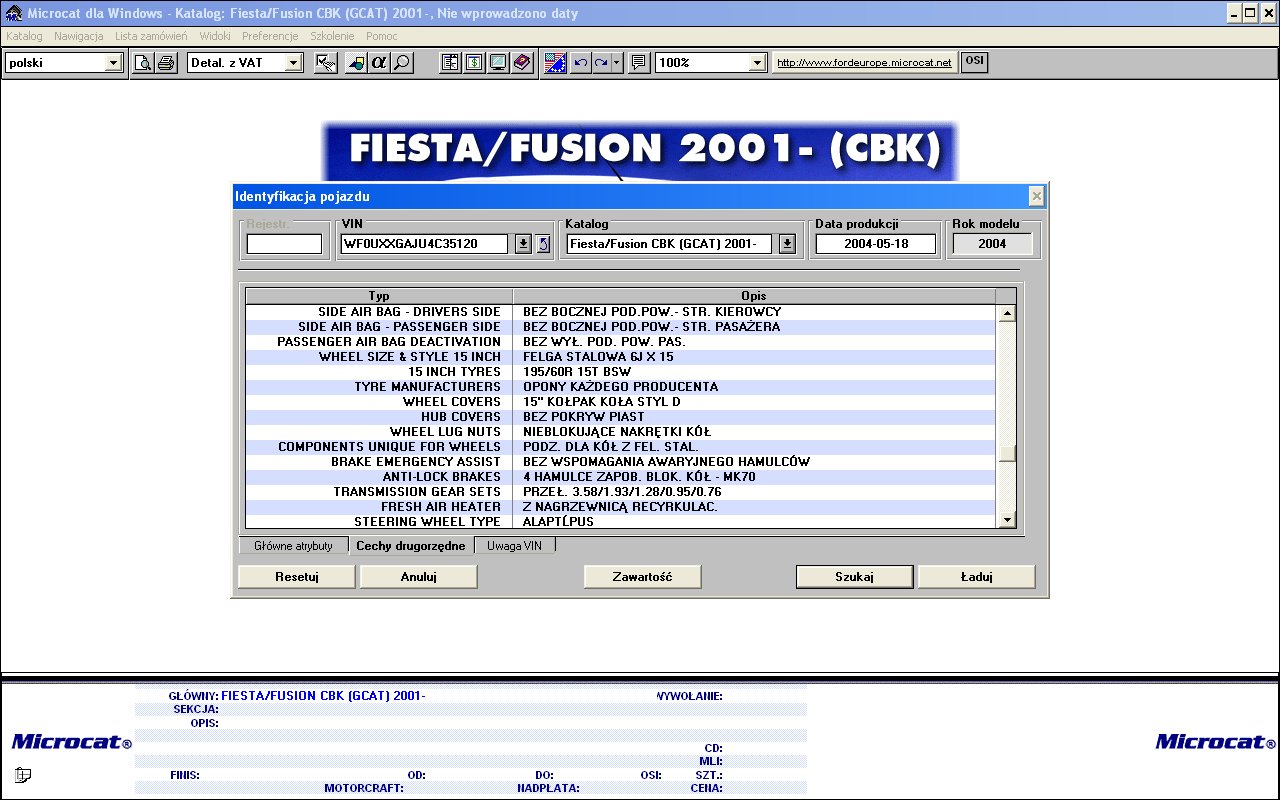The image size is (1280, 800).
Task: Open the Pomoc menu
Action: (x=382, y=36)
